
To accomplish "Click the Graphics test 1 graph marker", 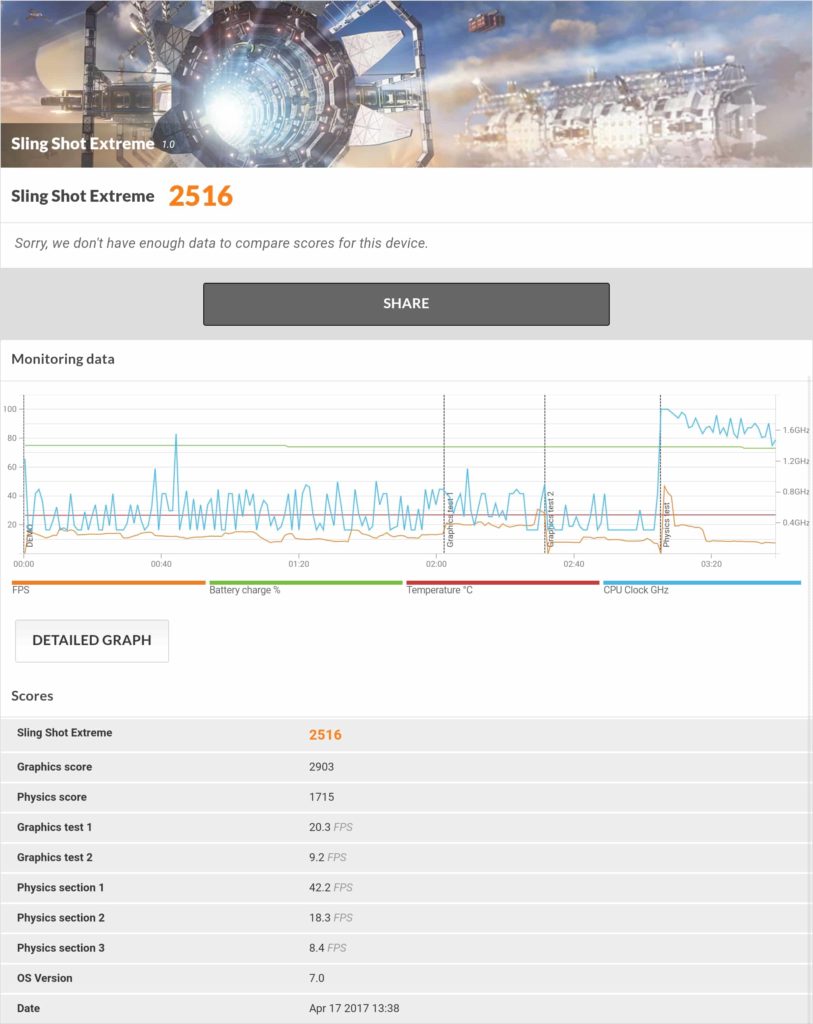I will point(450,518).
